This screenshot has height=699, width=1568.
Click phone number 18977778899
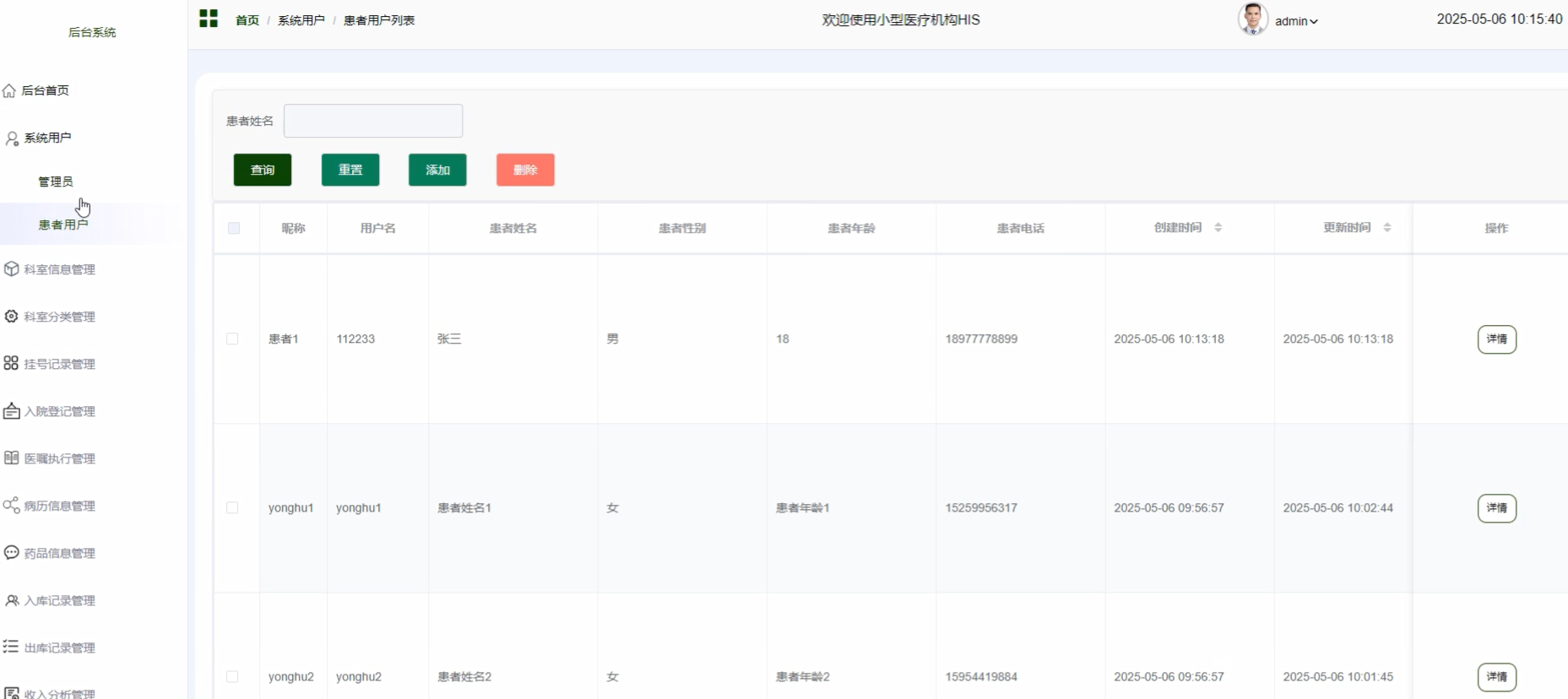click(981, 339)
